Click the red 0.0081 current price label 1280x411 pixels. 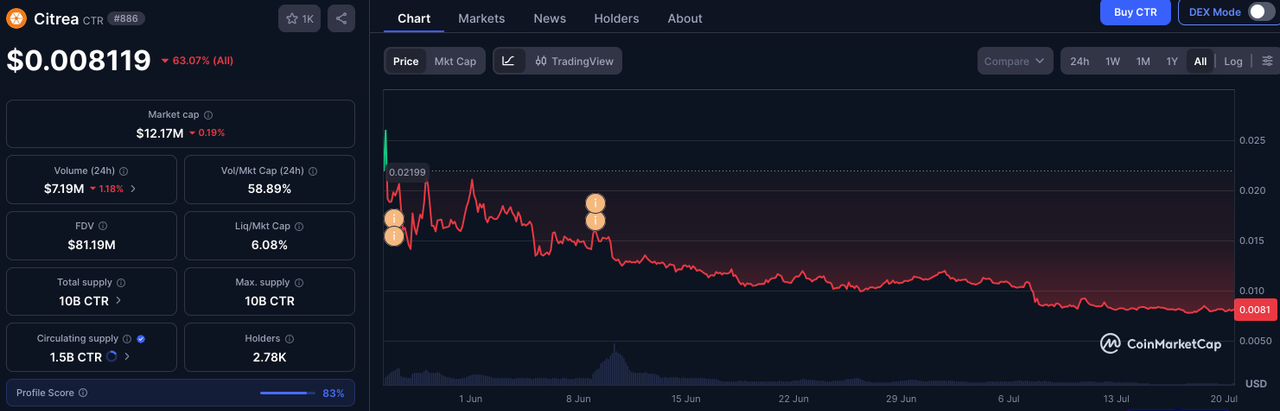click(x=1254, y=310)
